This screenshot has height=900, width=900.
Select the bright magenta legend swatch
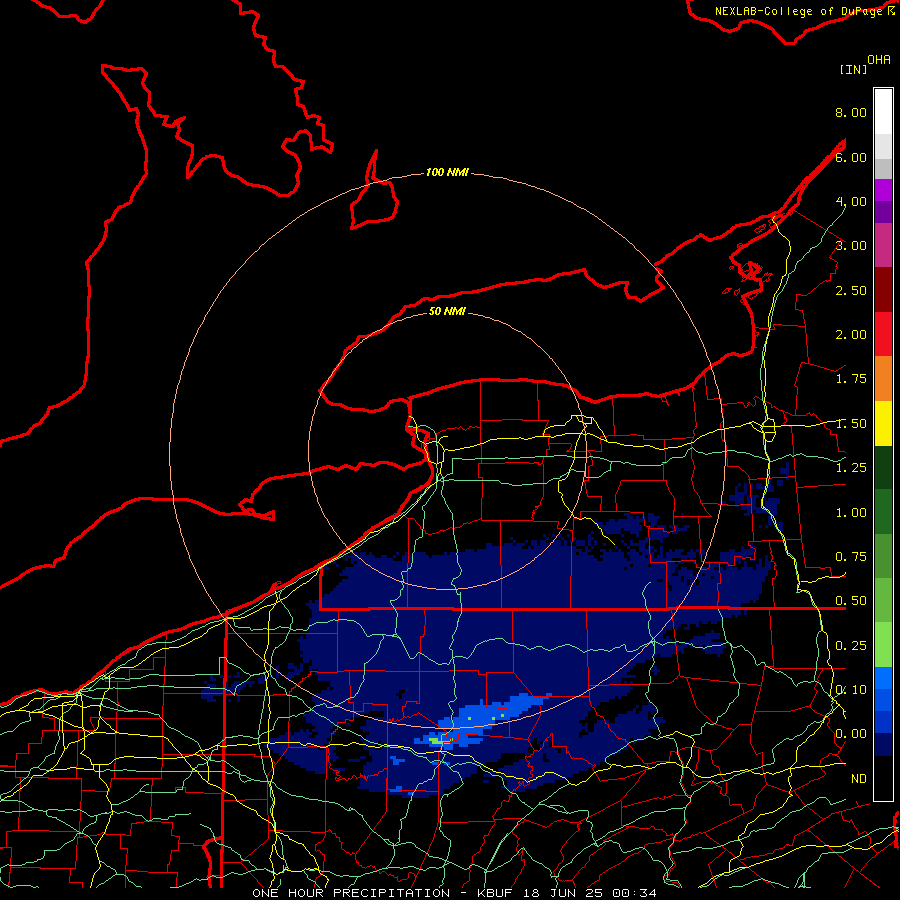tap(883, 190)
